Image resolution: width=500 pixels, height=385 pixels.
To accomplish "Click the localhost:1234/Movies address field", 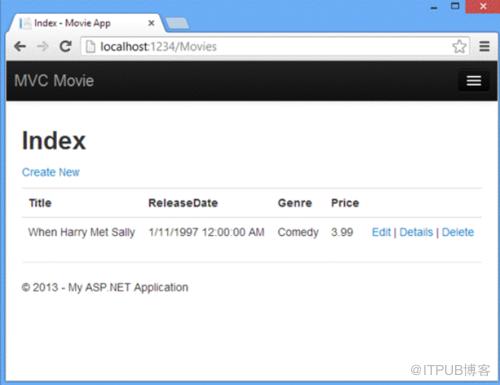I will (275, 46).
